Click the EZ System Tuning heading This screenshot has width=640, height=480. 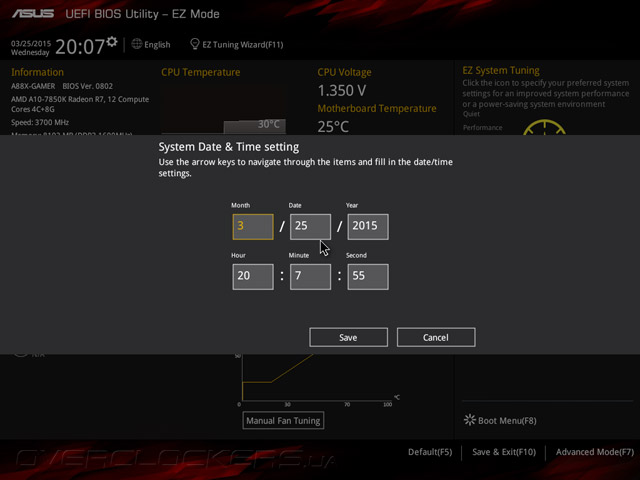click(501, 70)
